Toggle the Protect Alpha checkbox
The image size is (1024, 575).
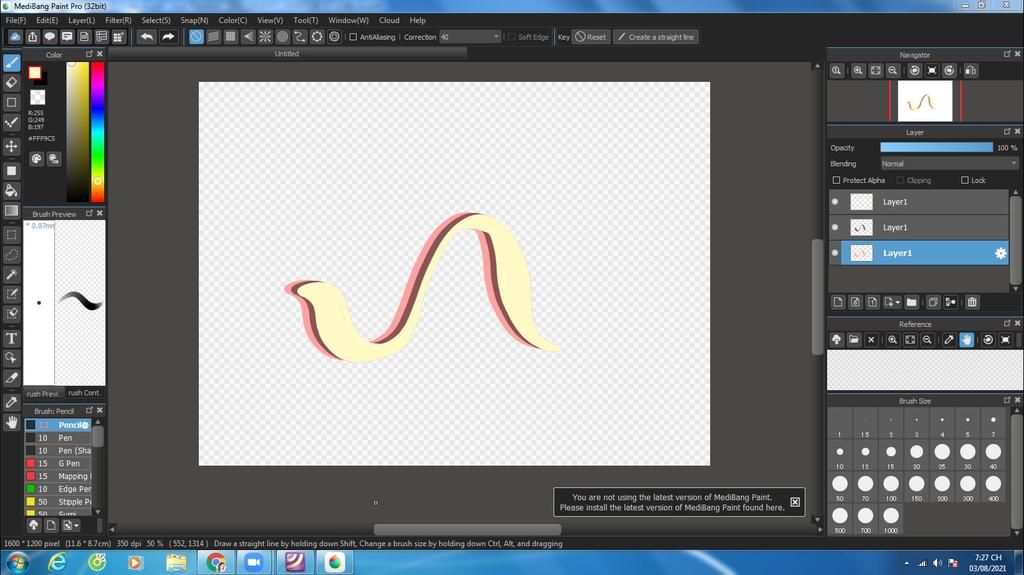click(x=836, y=180)
